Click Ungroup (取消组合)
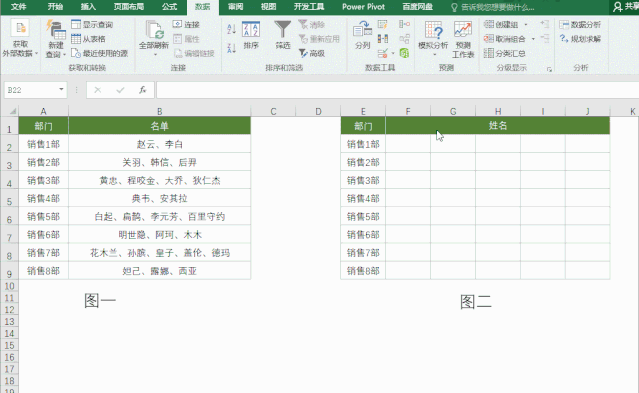 (x=505, y=39)
